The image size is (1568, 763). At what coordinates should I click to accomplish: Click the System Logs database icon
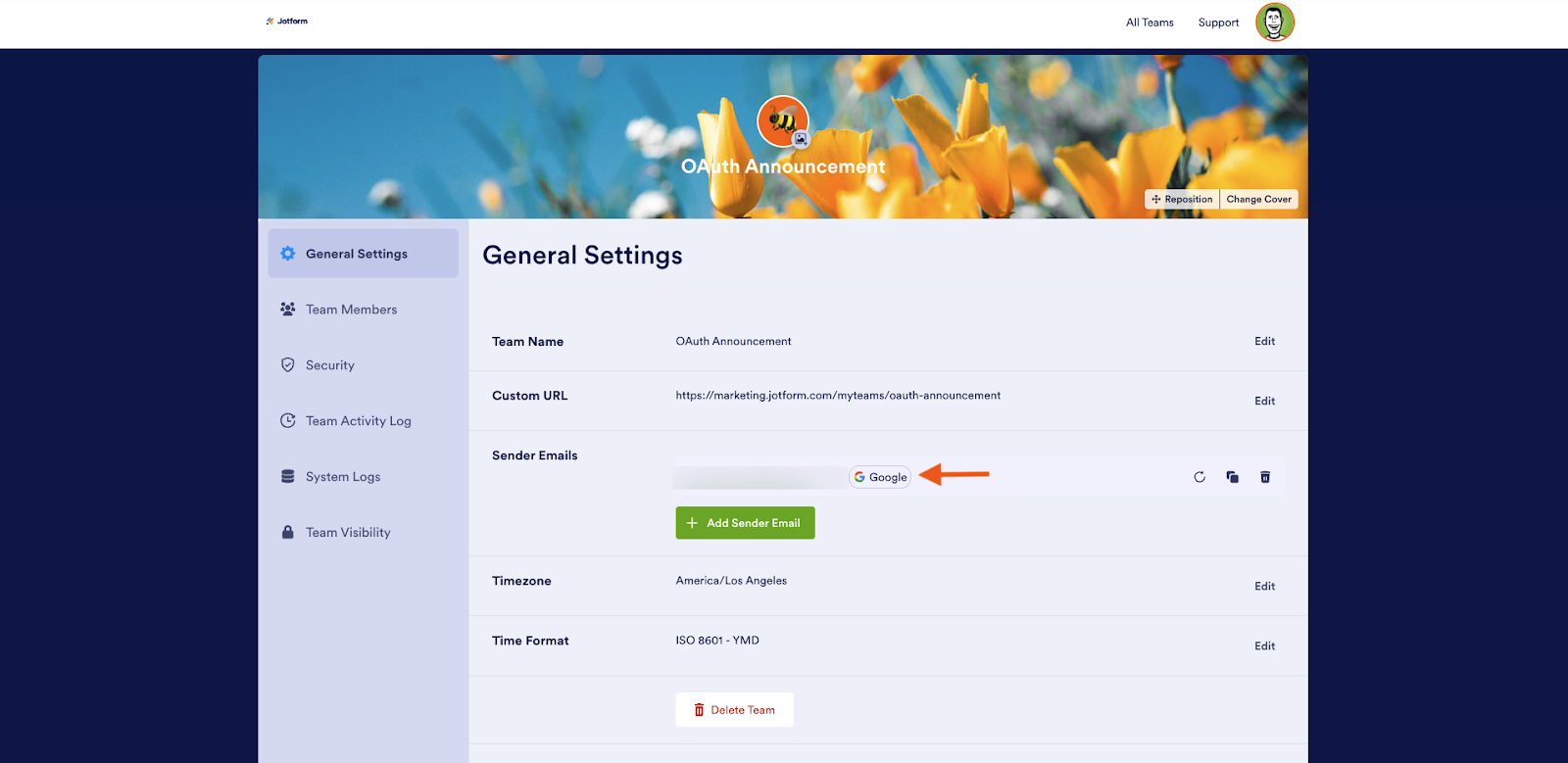(287, 476)
